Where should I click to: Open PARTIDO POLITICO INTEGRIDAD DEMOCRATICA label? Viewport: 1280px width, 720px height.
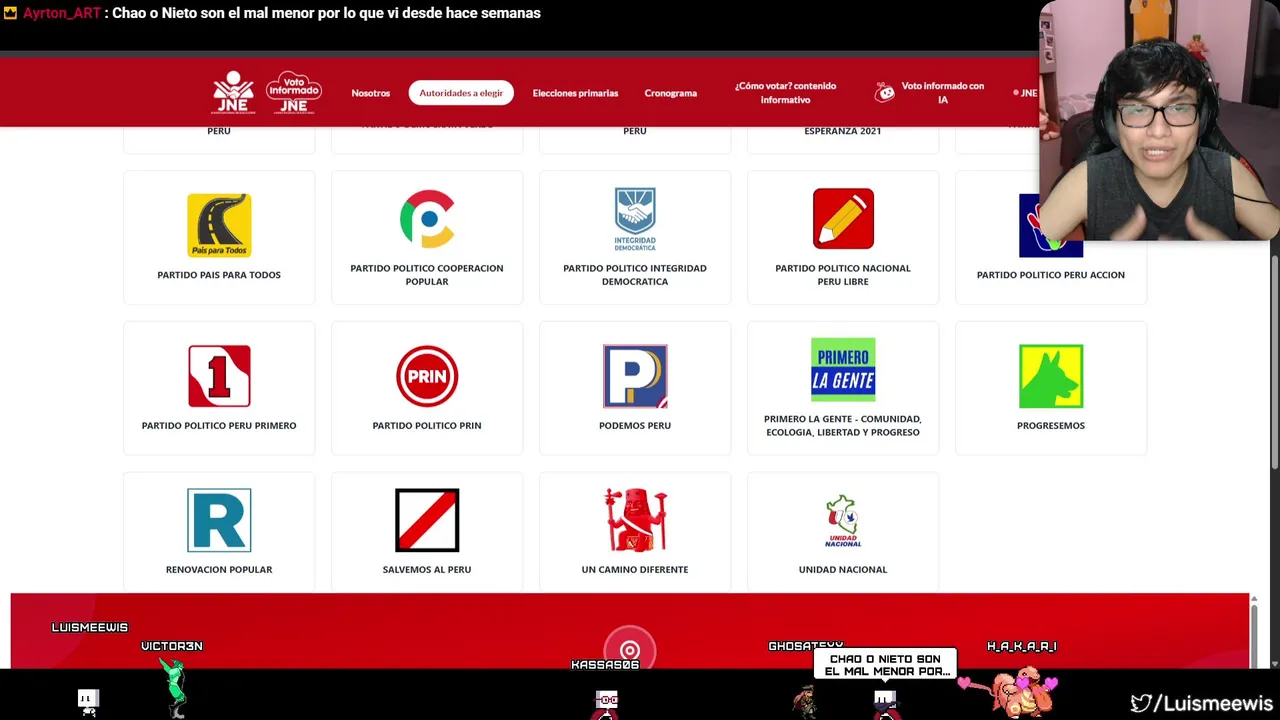(x=635, y=275)
